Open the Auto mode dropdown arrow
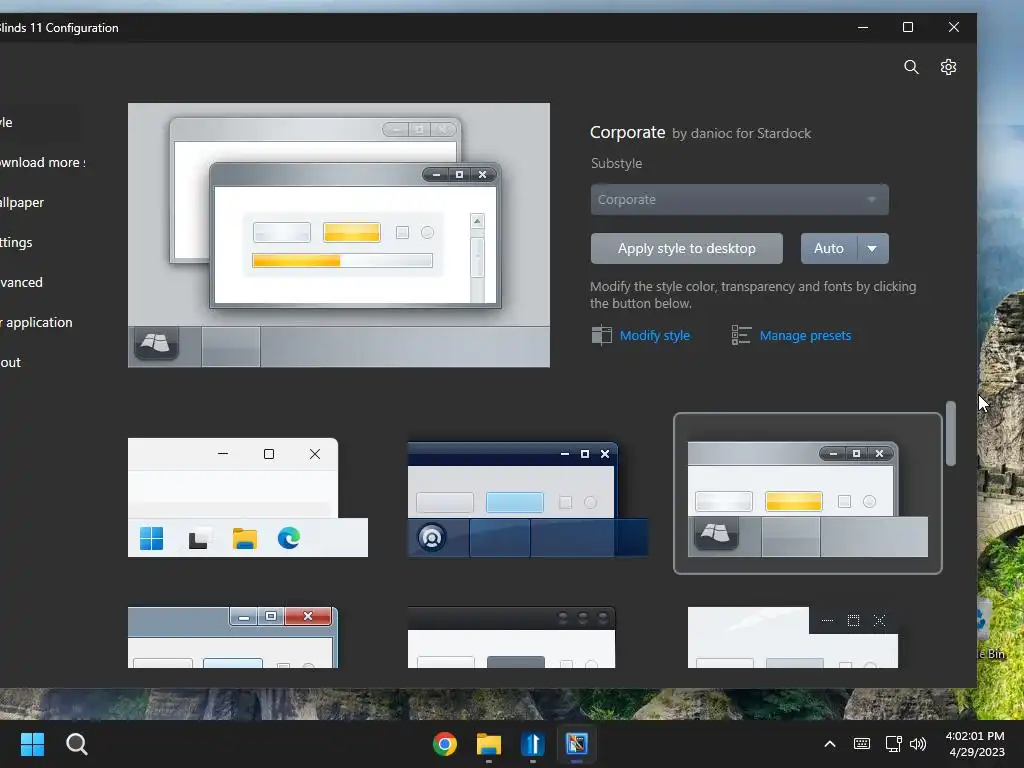Viewport: 1024px width, 768px height. point(872,249)
